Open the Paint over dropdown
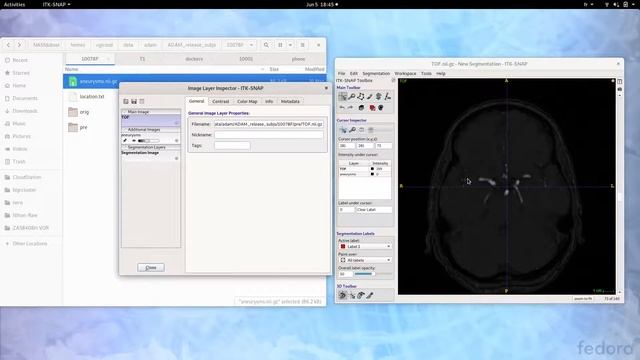 pyautogui.click(x=365, y=260)
